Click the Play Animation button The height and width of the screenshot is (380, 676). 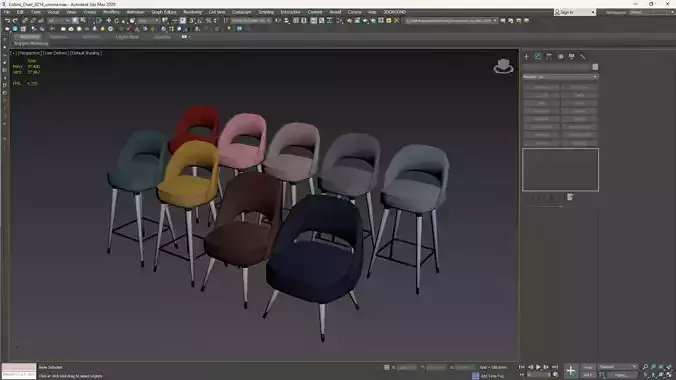coord(538,367)
